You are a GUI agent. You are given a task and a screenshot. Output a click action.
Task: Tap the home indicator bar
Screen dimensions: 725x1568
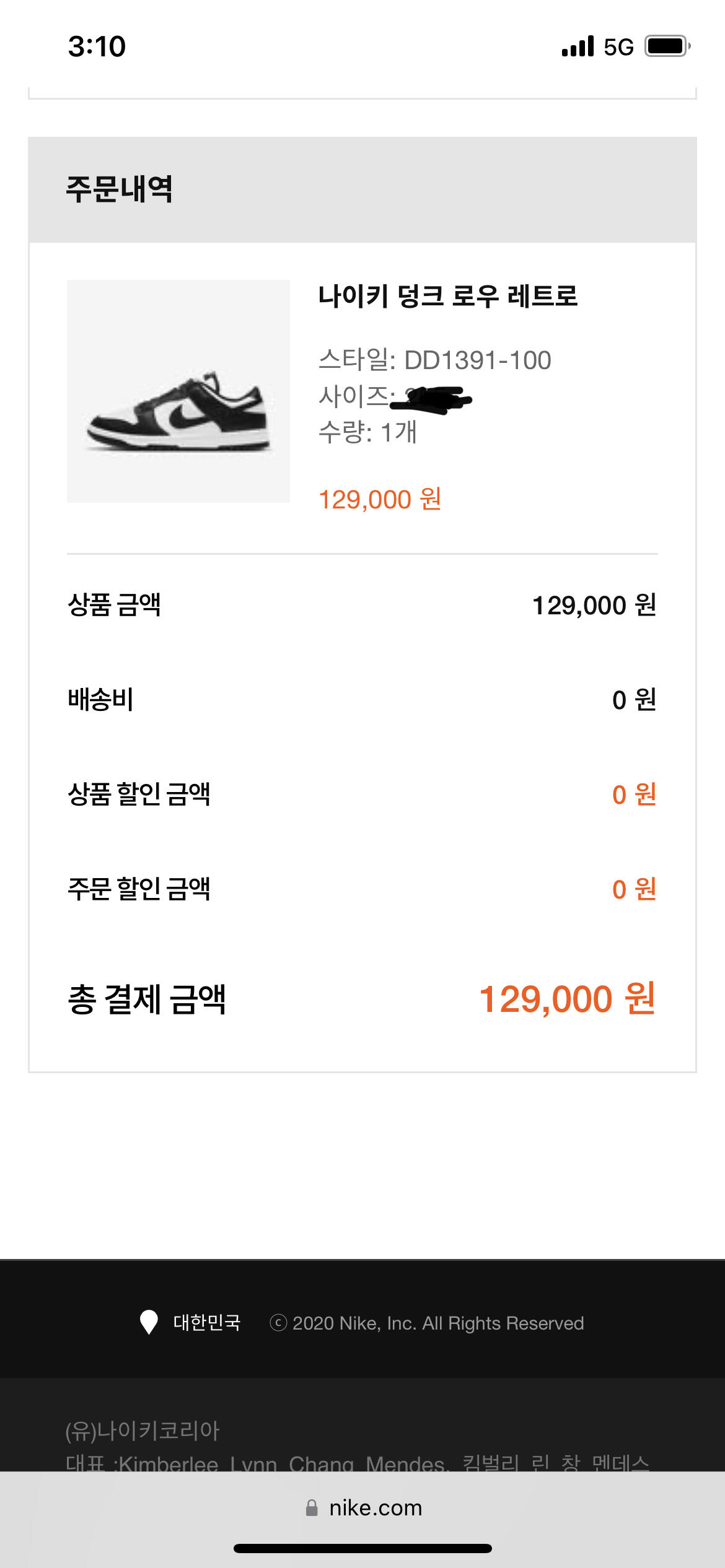pos(362,1548)
